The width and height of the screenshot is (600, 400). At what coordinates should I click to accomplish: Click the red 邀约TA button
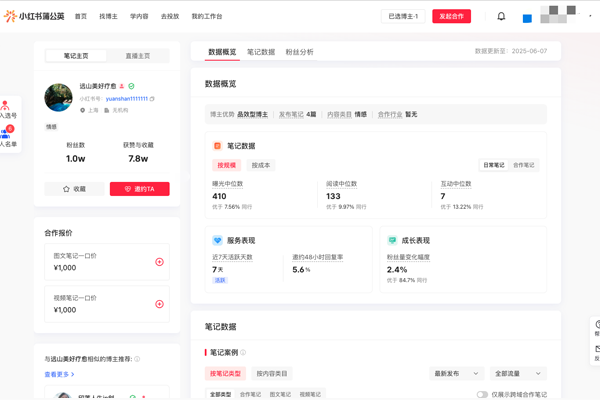pos(140,189)
